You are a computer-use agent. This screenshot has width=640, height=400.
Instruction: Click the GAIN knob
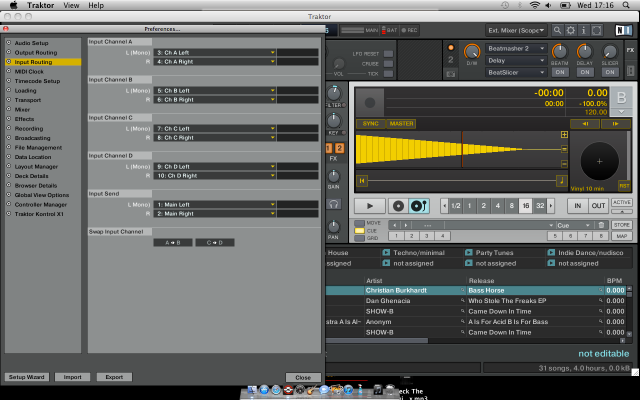(x=333, y=176)
